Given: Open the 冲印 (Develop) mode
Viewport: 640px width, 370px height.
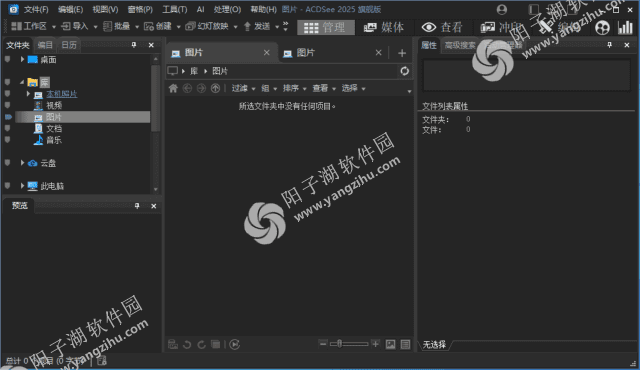Looking at the screenshot, I should (500, 27).
